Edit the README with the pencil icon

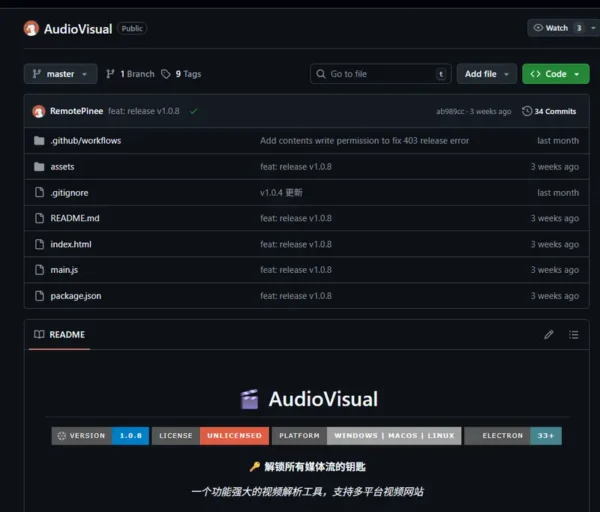pos(549,334)
